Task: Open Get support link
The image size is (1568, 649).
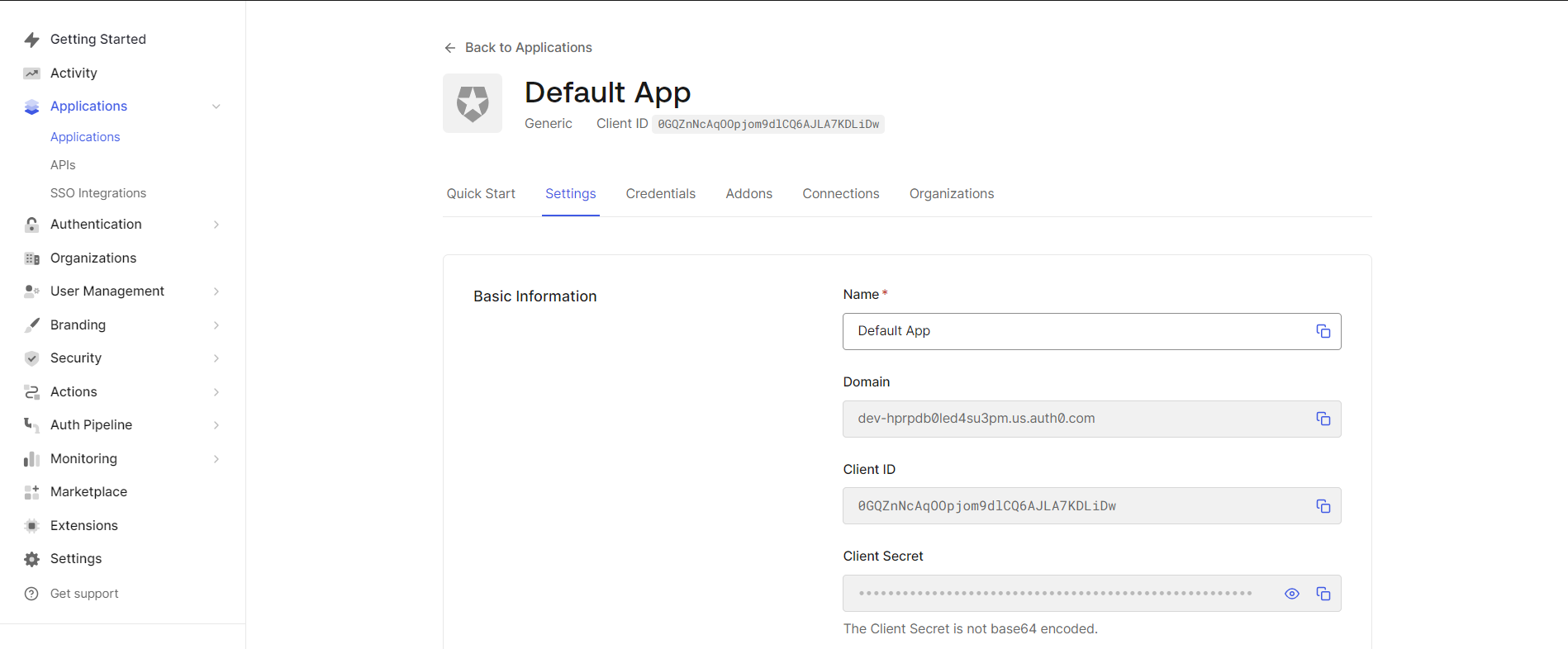Action: (x=83, y=594)
